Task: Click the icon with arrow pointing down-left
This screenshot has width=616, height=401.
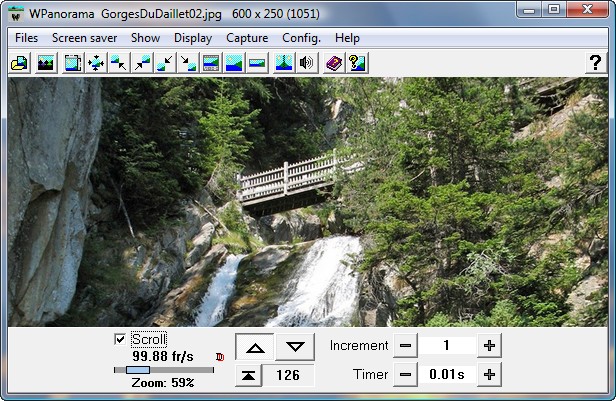Action: [165, 63]
